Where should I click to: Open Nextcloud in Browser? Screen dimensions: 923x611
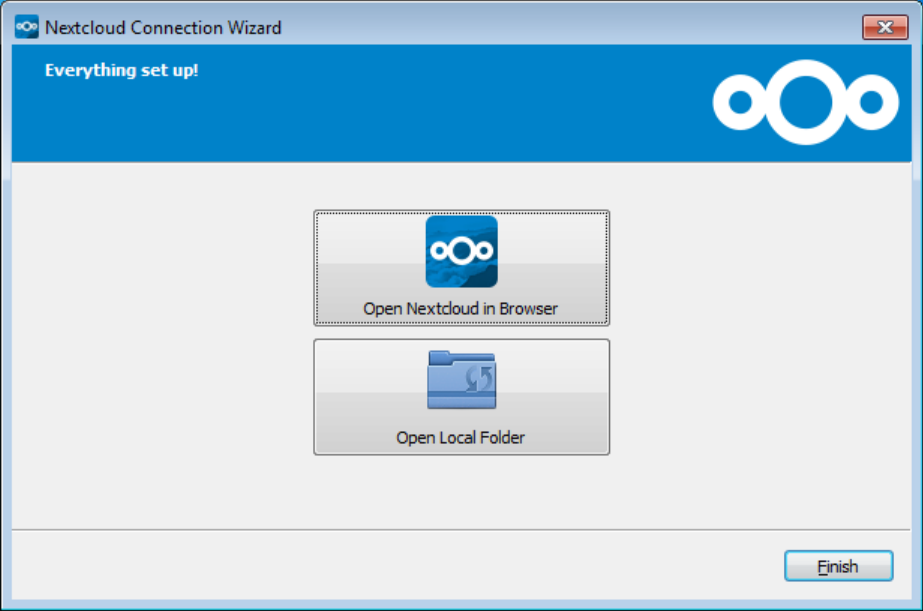[x=461, y=268]
